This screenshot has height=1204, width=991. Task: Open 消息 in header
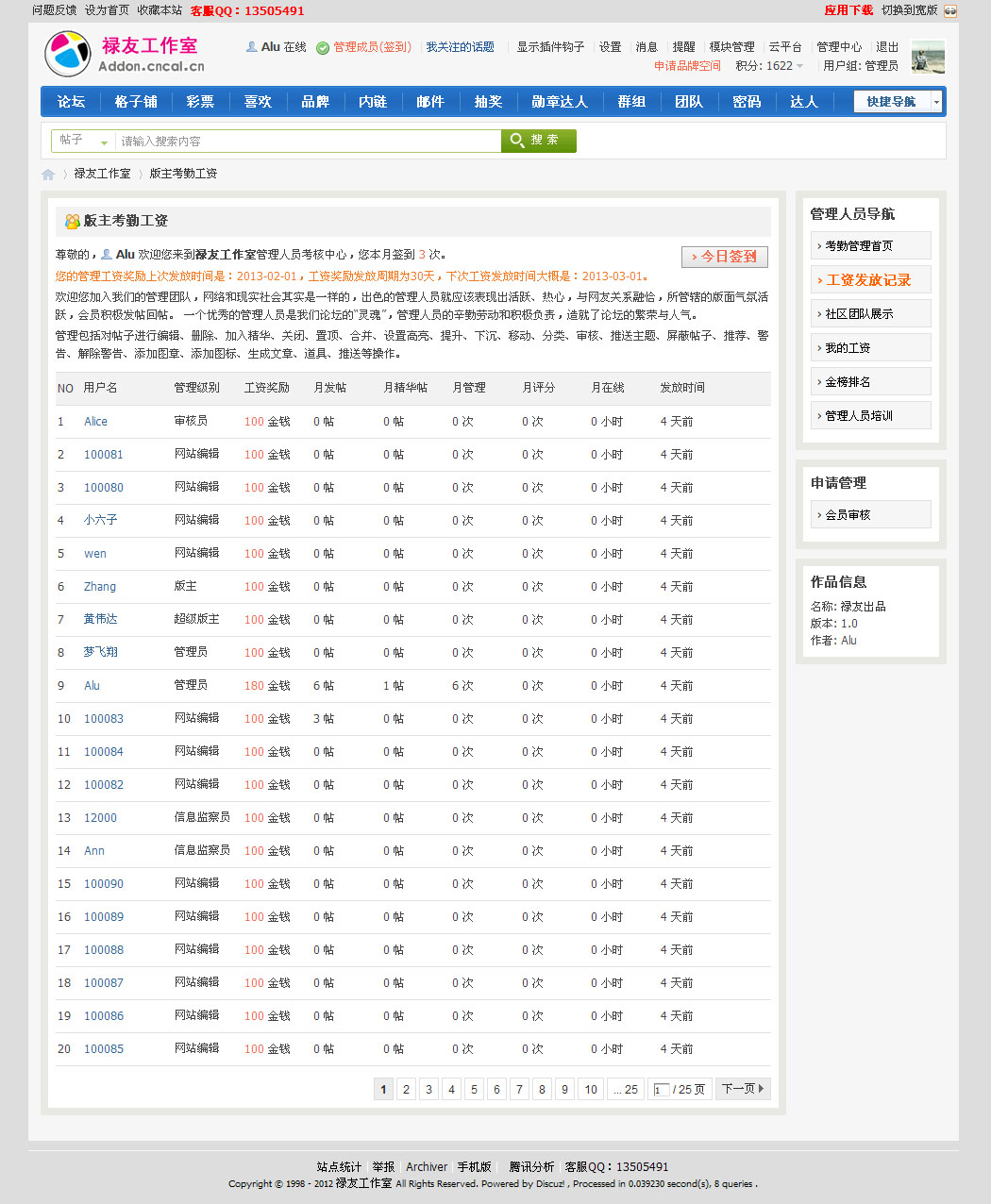[647, 46]
